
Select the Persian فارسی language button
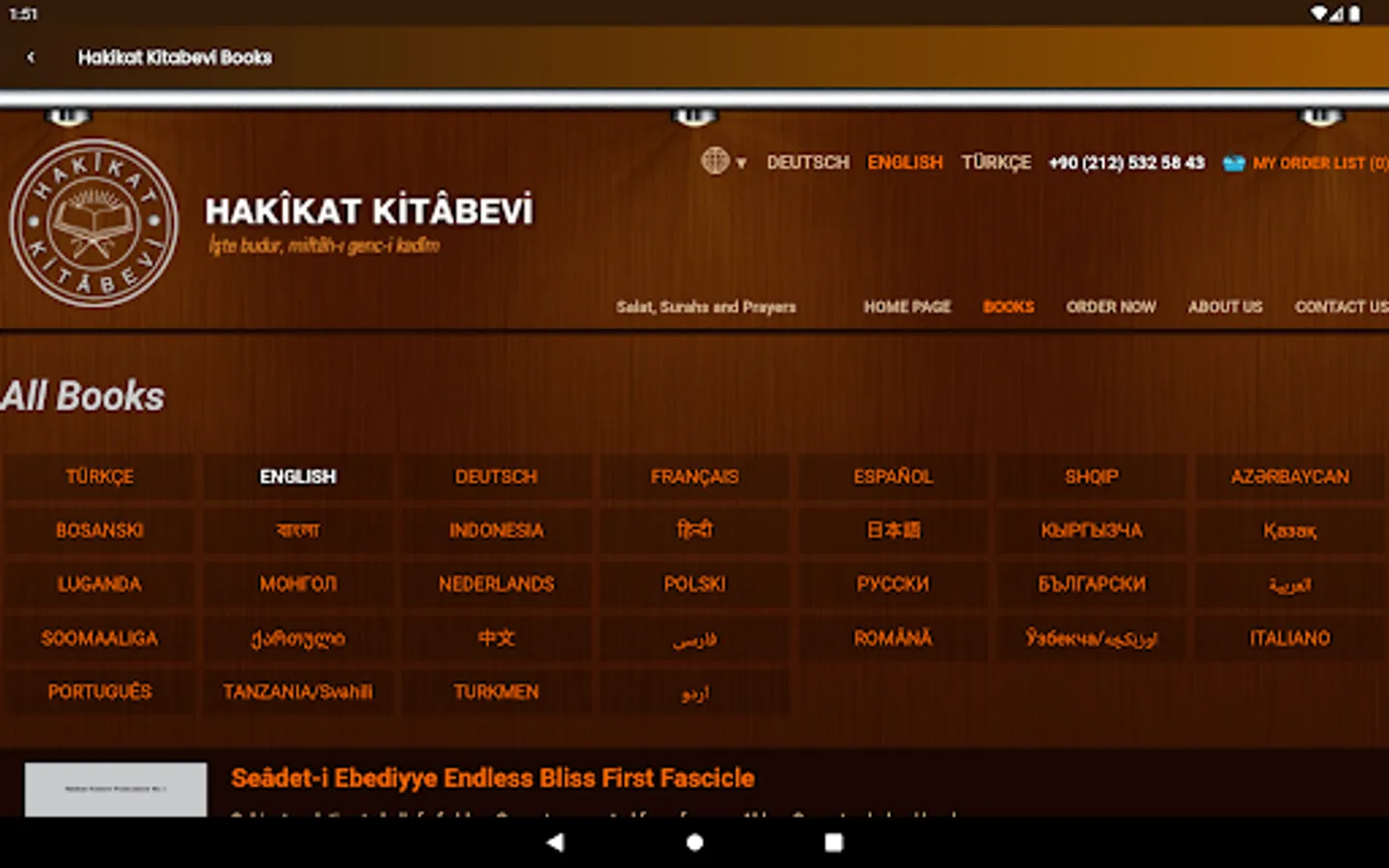click(694, 638)
